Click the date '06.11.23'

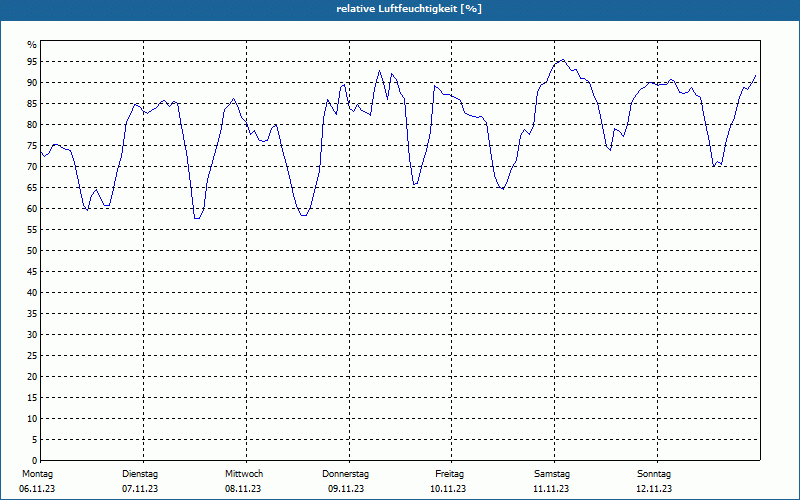pyautogui.click(x=37, y=489)
